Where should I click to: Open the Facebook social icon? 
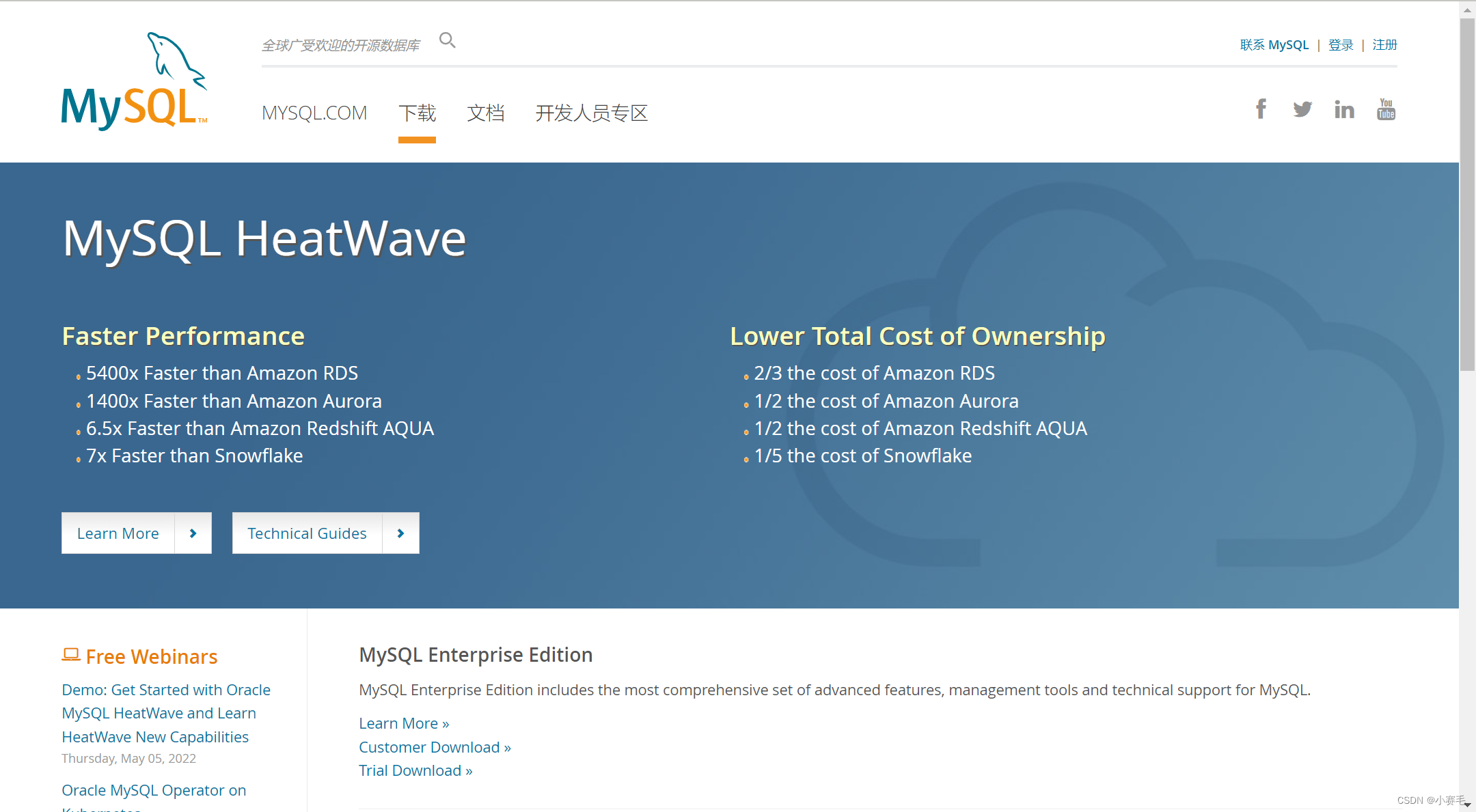1261,109
